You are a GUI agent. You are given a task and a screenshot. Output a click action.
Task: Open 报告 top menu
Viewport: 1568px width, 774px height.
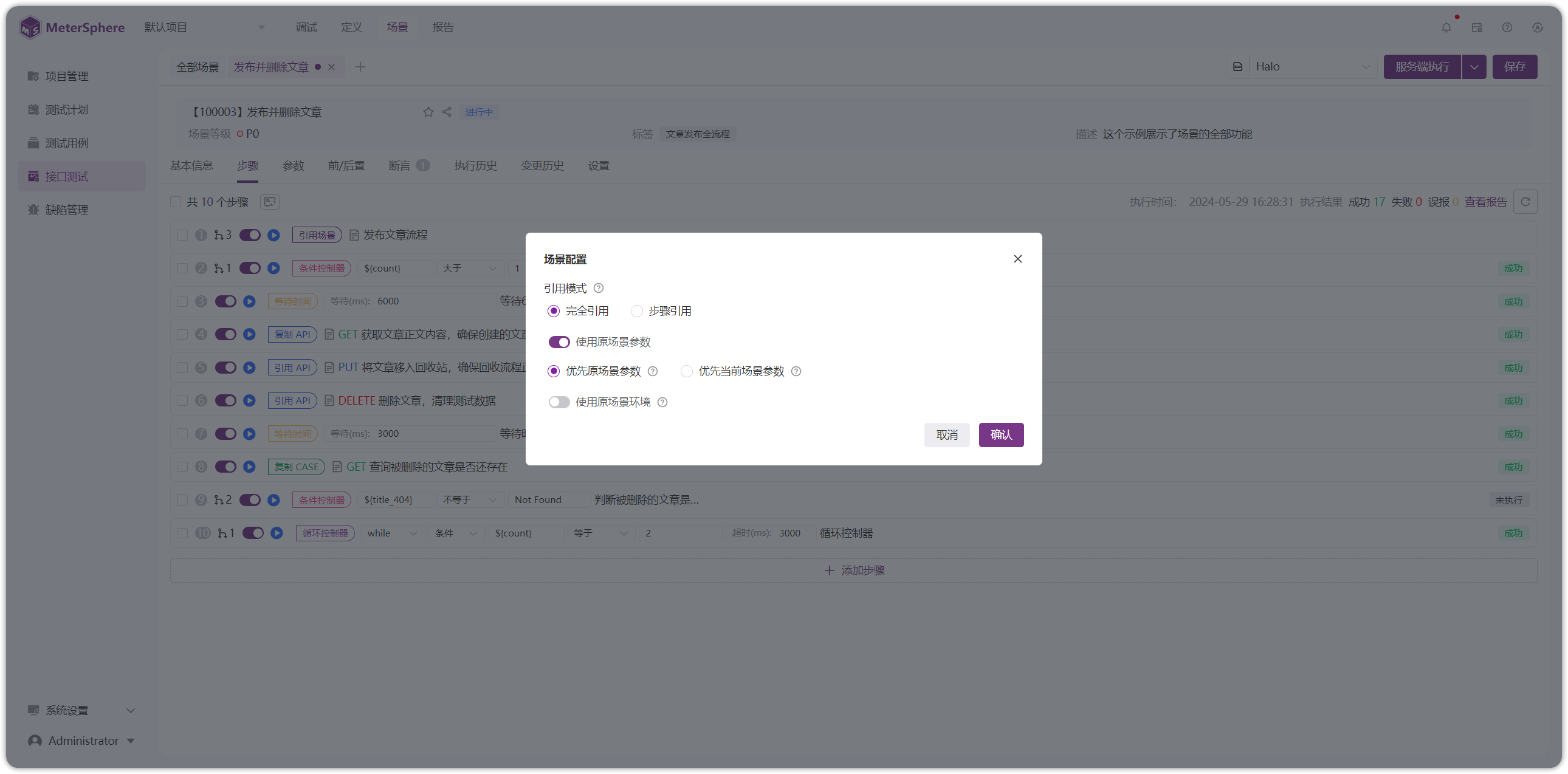point(442,27)
